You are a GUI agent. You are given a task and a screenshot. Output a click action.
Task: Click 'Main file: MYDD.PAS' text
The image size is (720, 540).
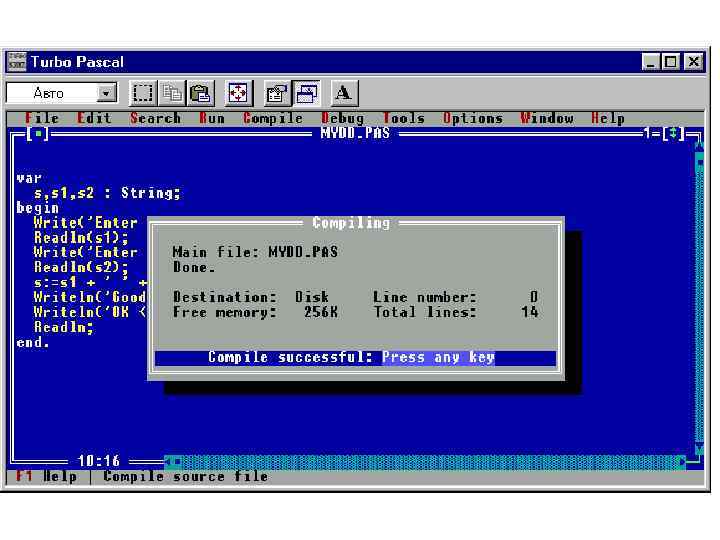click(255, 252)
